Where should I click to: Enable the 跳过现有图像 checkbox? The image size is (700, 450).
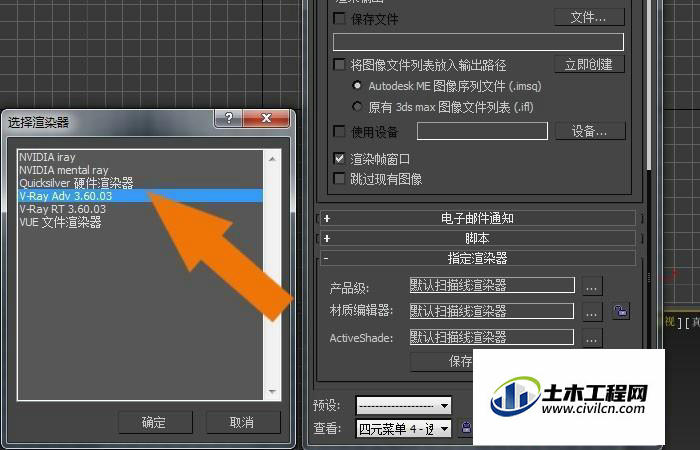pos(340,179)
